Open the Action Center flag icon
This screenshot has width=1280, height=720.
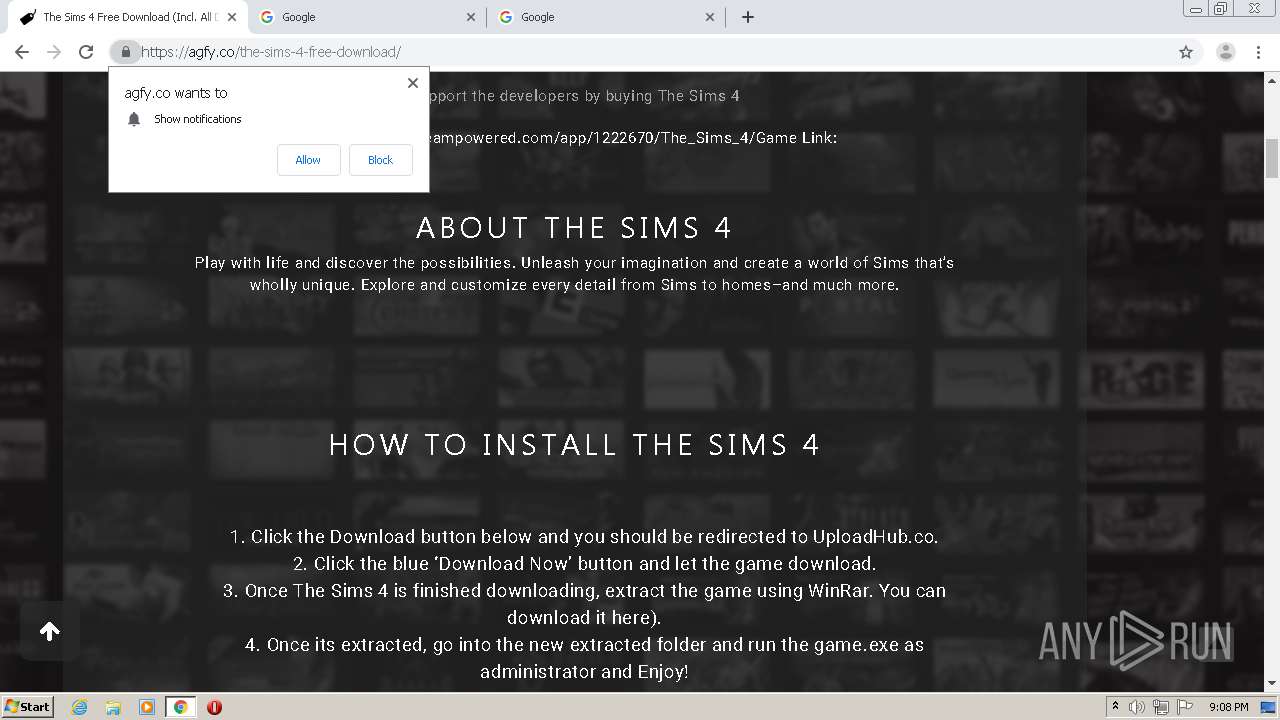tap(1183, 707)
